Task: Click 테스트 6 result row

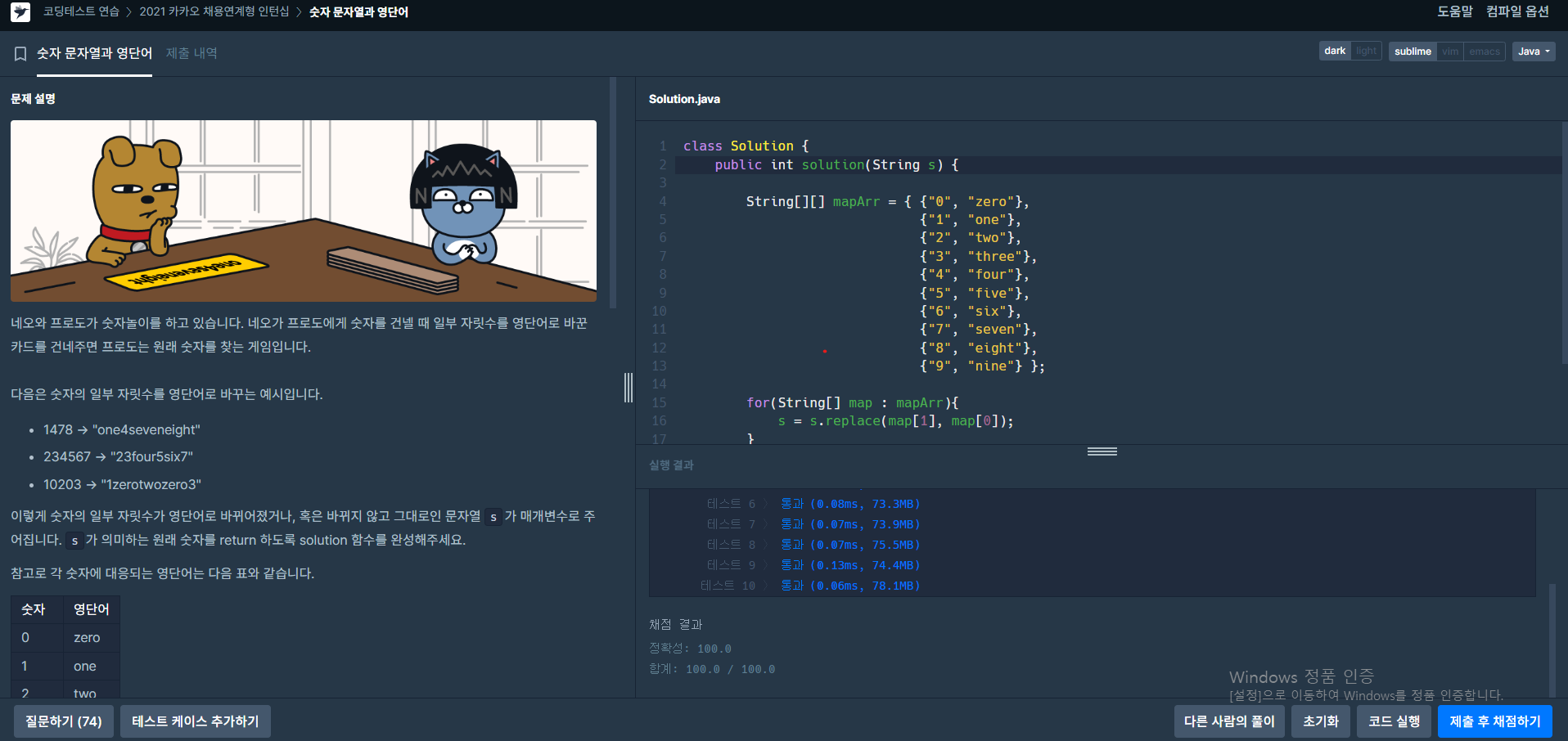Action: [813, 504]
